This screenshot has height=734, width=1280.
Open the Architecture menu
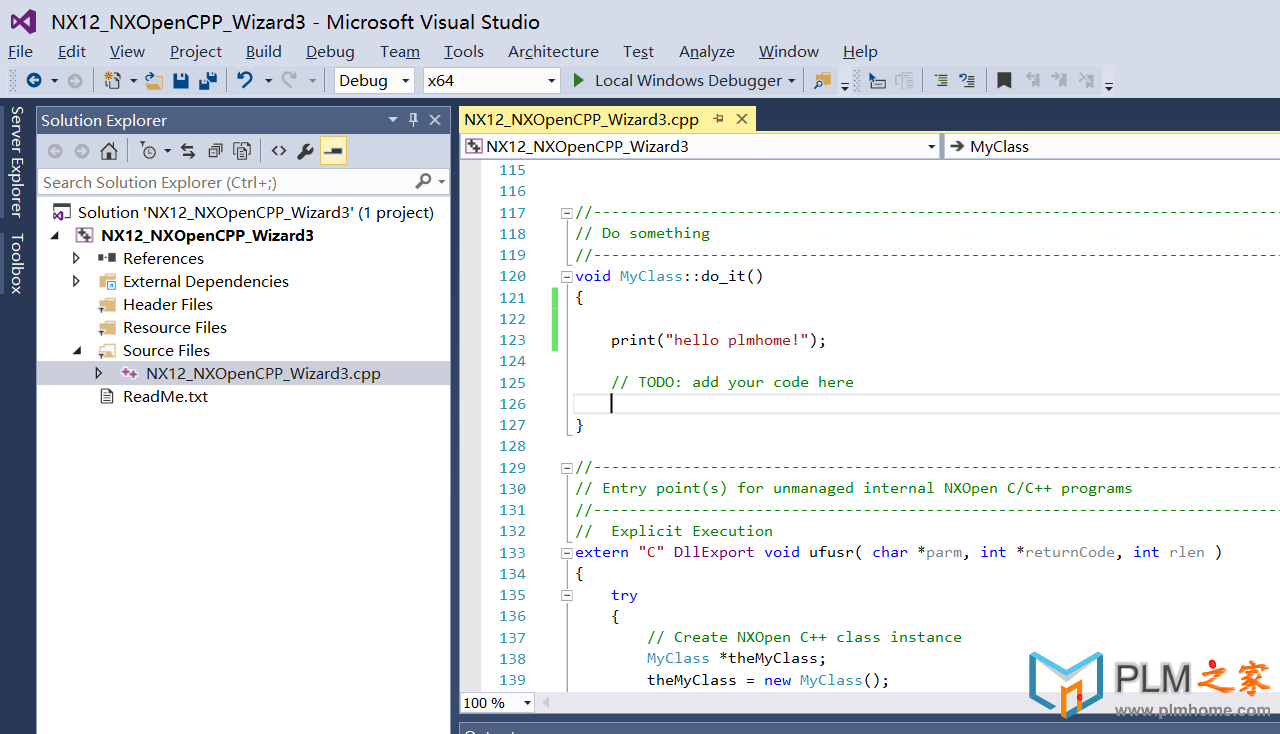[553, 51]
